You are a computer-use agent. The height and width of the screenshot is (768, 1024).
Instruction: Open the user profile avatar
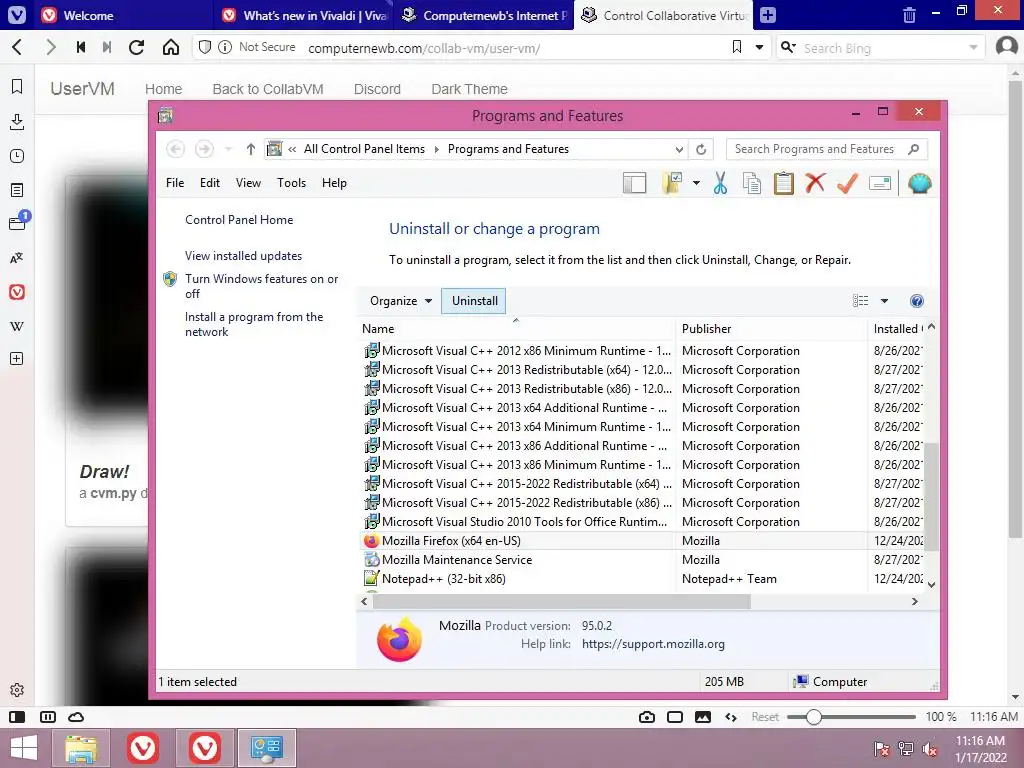pos(1006,47)
